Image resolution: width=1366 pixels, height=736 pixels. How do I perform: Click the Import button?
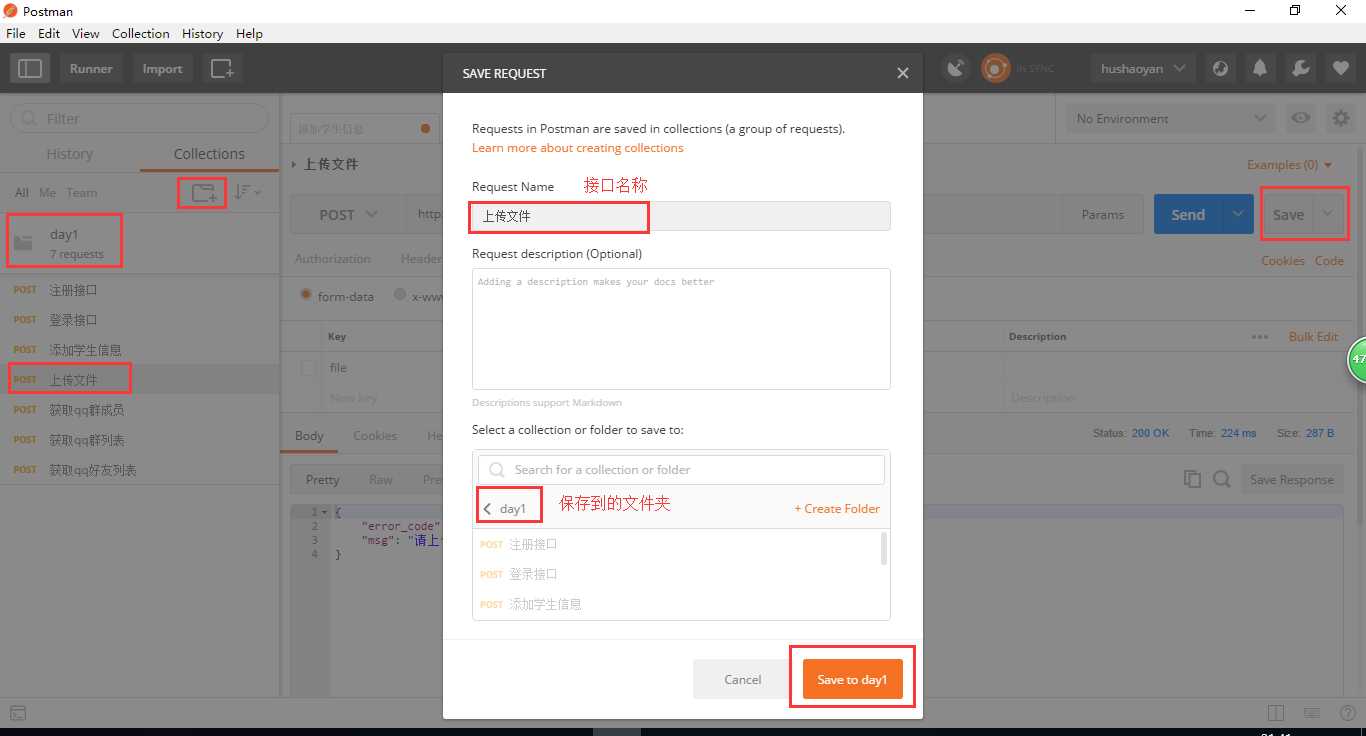click(x=162, y=69)
